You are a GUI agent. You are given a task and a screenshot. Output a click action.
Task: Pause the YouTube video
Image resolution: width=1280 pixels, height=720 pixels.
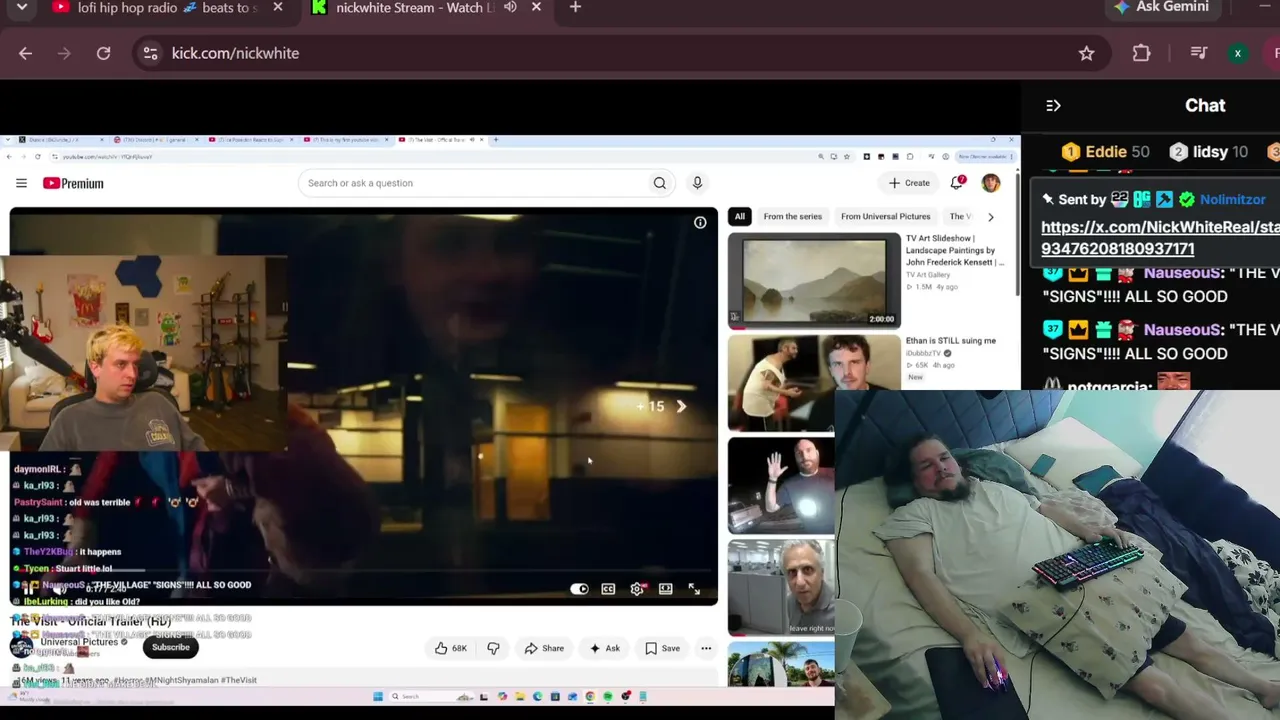pyautogui.click(x=29, y=589)
